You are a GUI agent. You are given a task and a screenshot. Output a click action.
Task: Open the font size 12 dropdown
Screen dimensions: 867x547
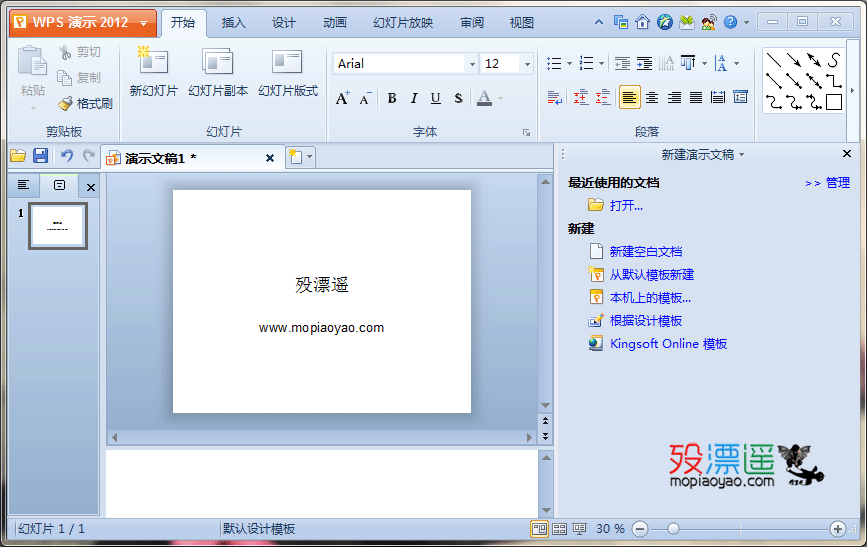(x=527, y=64)
